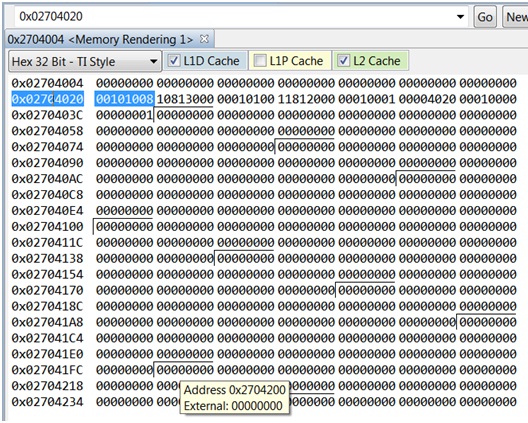528x423 pixels.
Task: Enable the L1P Cache checkbox
Action: pyautogui.click(x=260, y=61)
